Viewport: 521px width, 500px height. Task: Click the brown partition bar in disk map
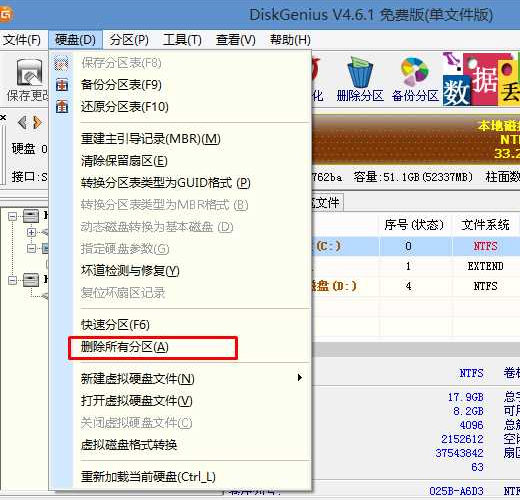click(416, 139)
